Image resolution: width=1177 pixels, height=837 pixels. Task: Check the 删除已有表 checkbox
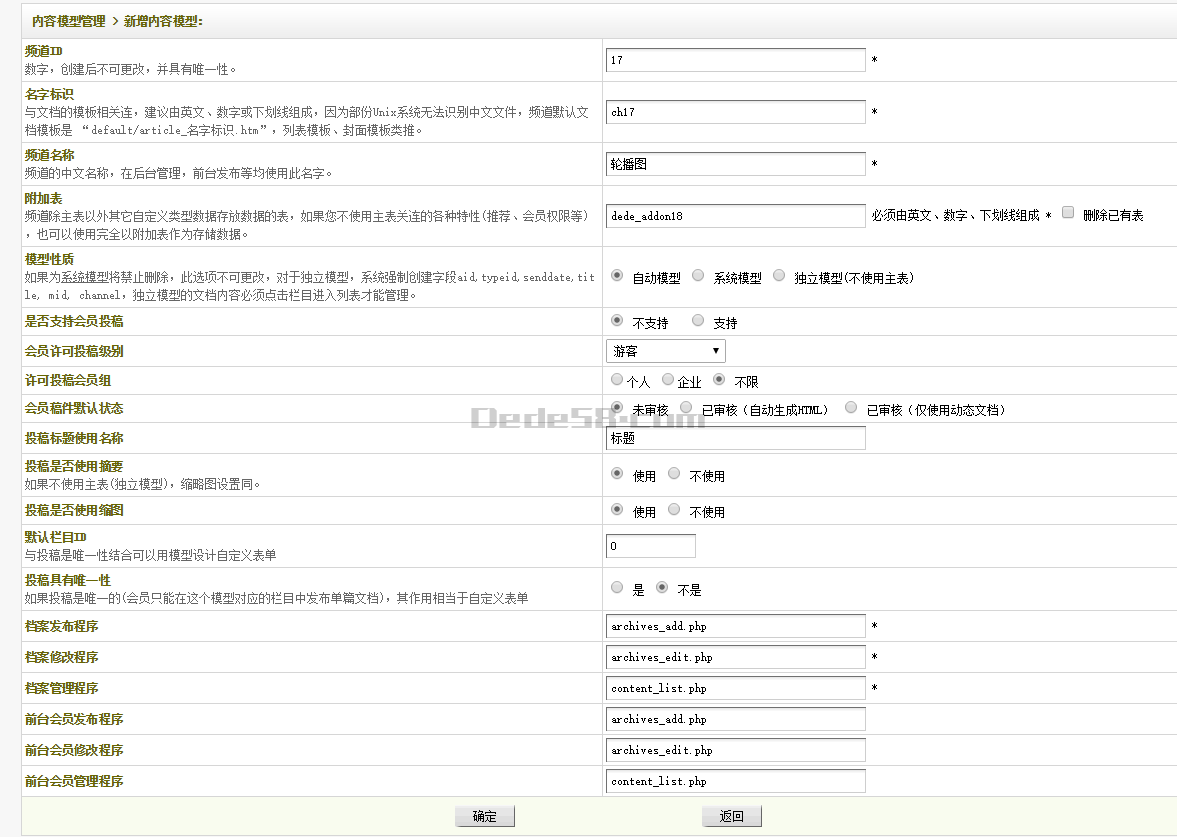coord(1068,213)
